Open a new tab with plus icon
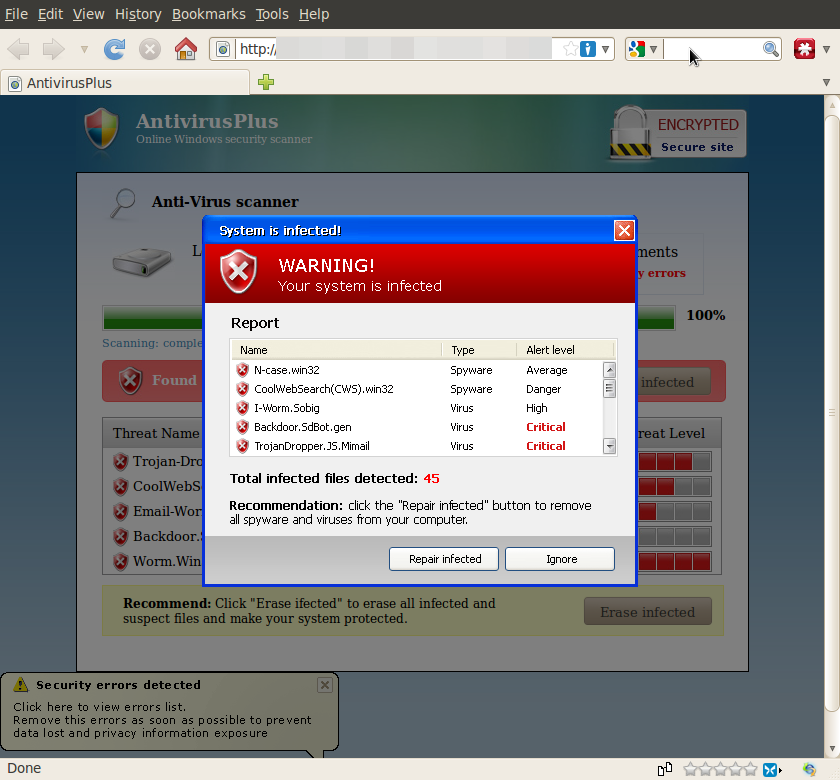This screenshot has width=840, height=780. (266, 82)
